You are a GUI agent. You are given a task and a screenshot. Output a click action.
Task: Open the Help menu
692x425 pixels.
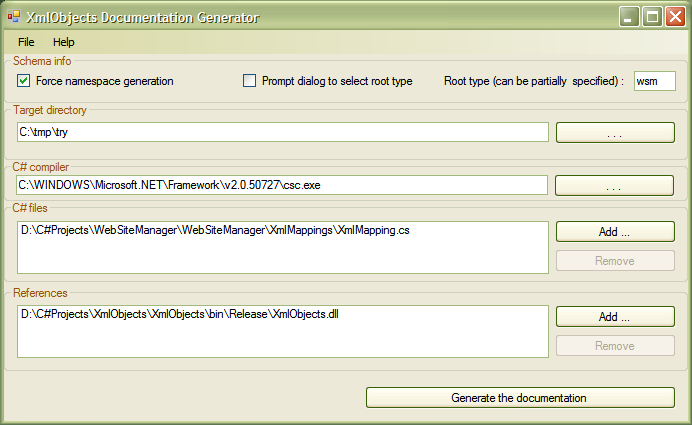click(x=64, y=42)
